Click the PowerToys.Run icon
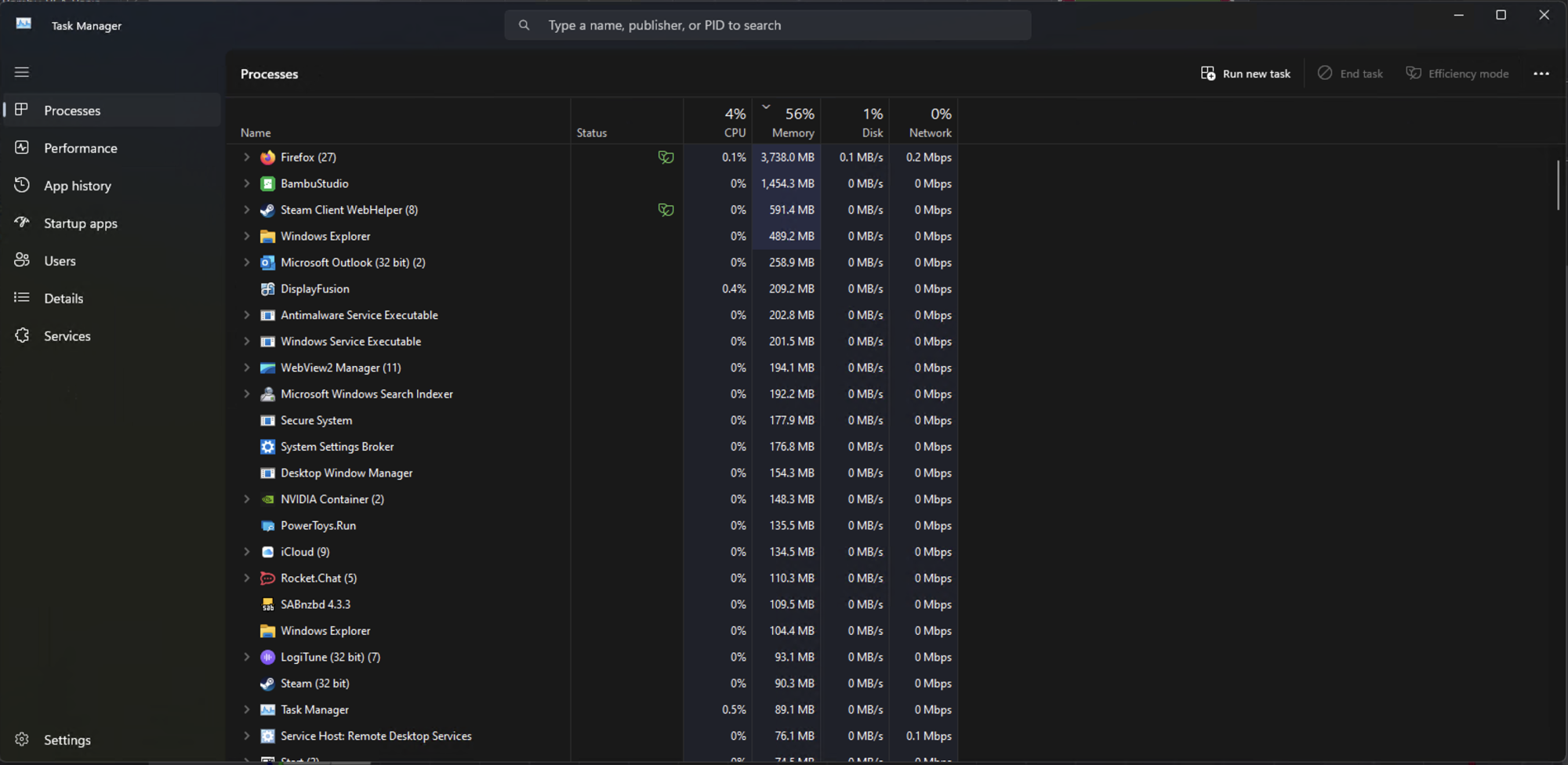The height and width of the screenshot is (765, 1568). tap(267, 526)
